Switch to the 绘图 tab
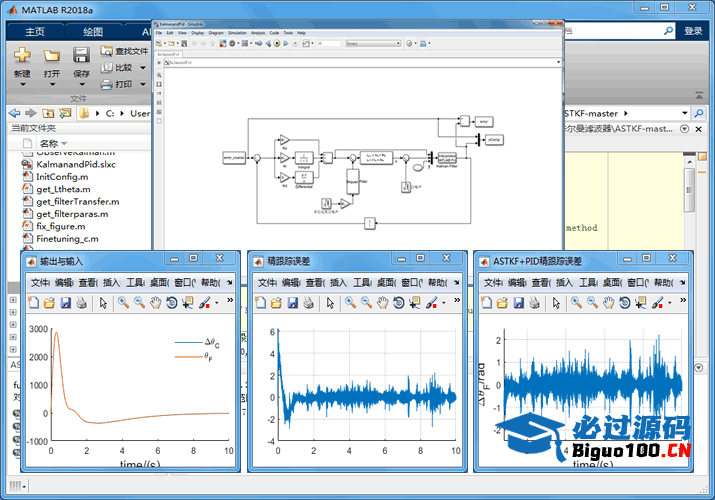Screen dimensions: 715x500 [x=93, y=31]
